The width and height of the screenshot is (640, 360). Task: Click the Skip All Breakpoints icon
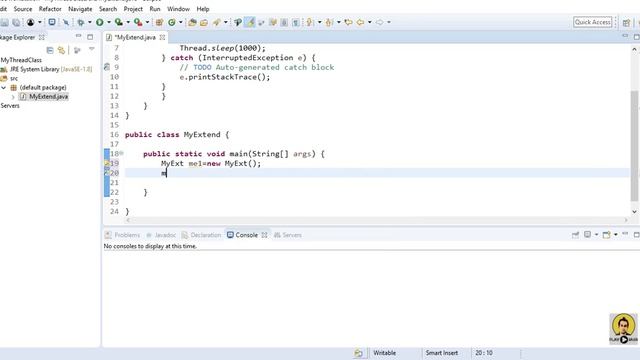click(66, 22)
